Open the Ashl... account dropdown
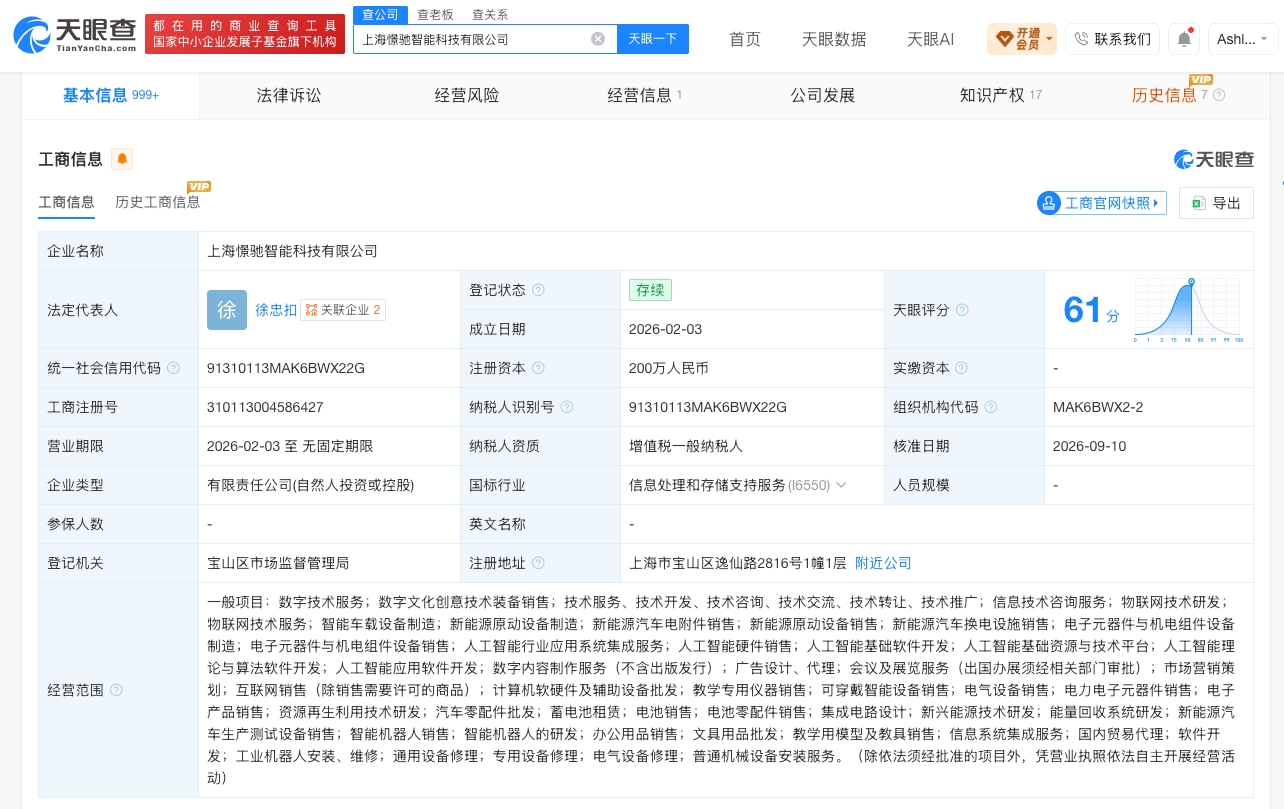Screen dimensions: 1284x809 tap(1243, 39)
